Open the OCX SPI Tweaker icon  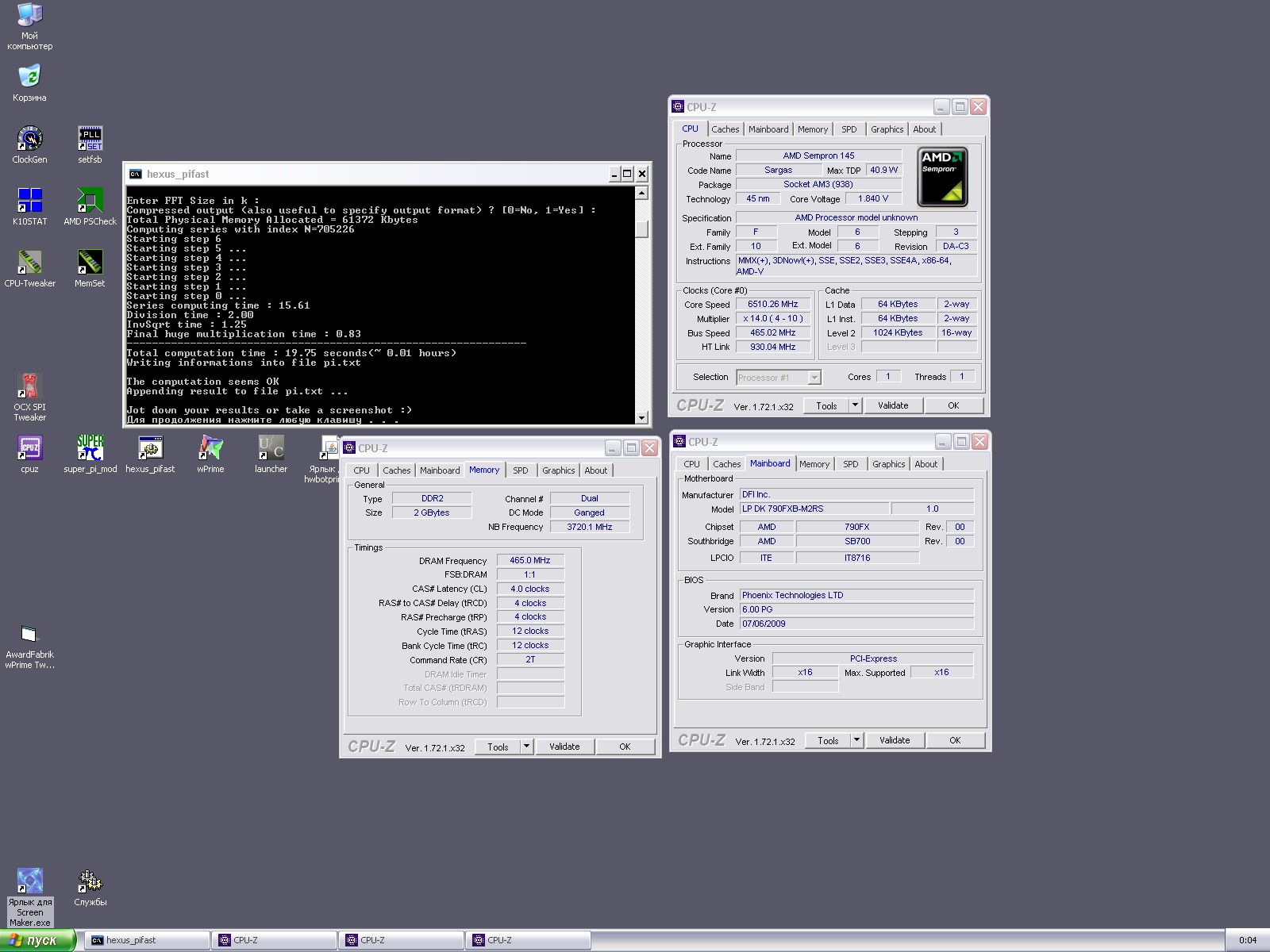pyautogui.click(x=29, y=386)
